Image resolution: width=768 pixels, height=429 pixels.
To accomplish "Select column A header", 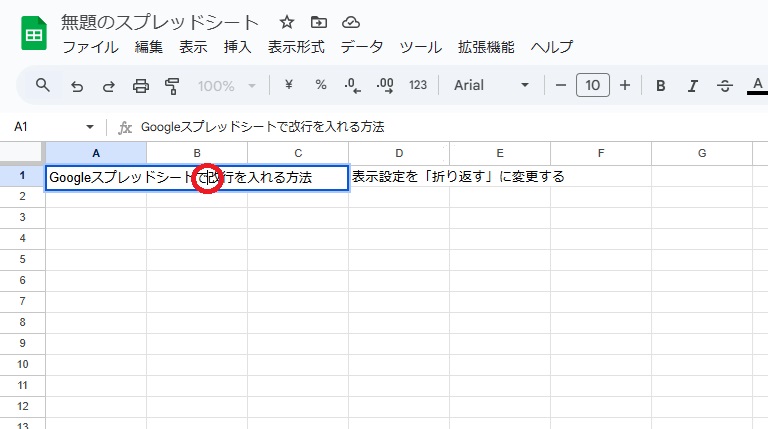I will [x=96, y=153].
